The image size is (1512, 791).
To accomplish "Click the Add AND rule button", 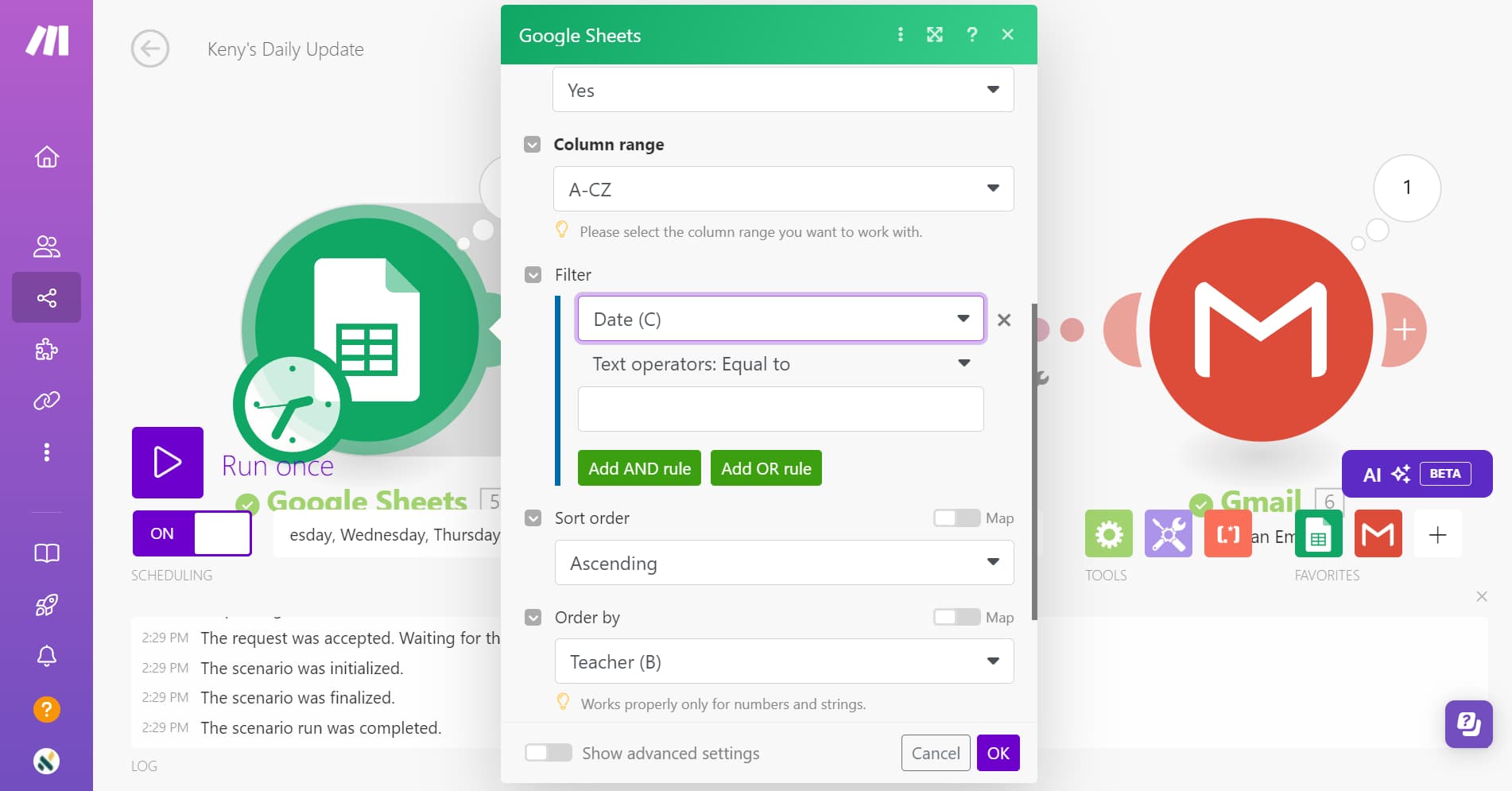I will click(x=639, y=468).
